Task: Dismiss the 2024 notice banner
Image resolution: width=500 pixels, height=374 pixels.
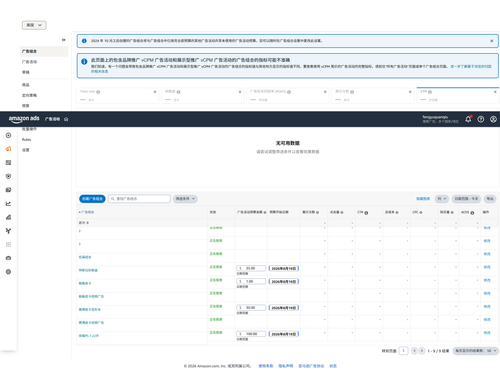Action: (492, 41)
